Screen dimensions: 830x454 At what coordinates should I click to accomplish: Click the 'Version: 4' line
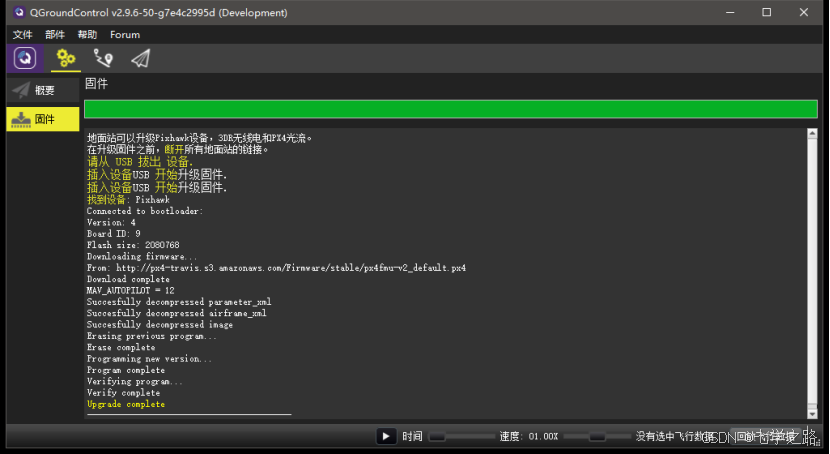(x=111, y=222)
